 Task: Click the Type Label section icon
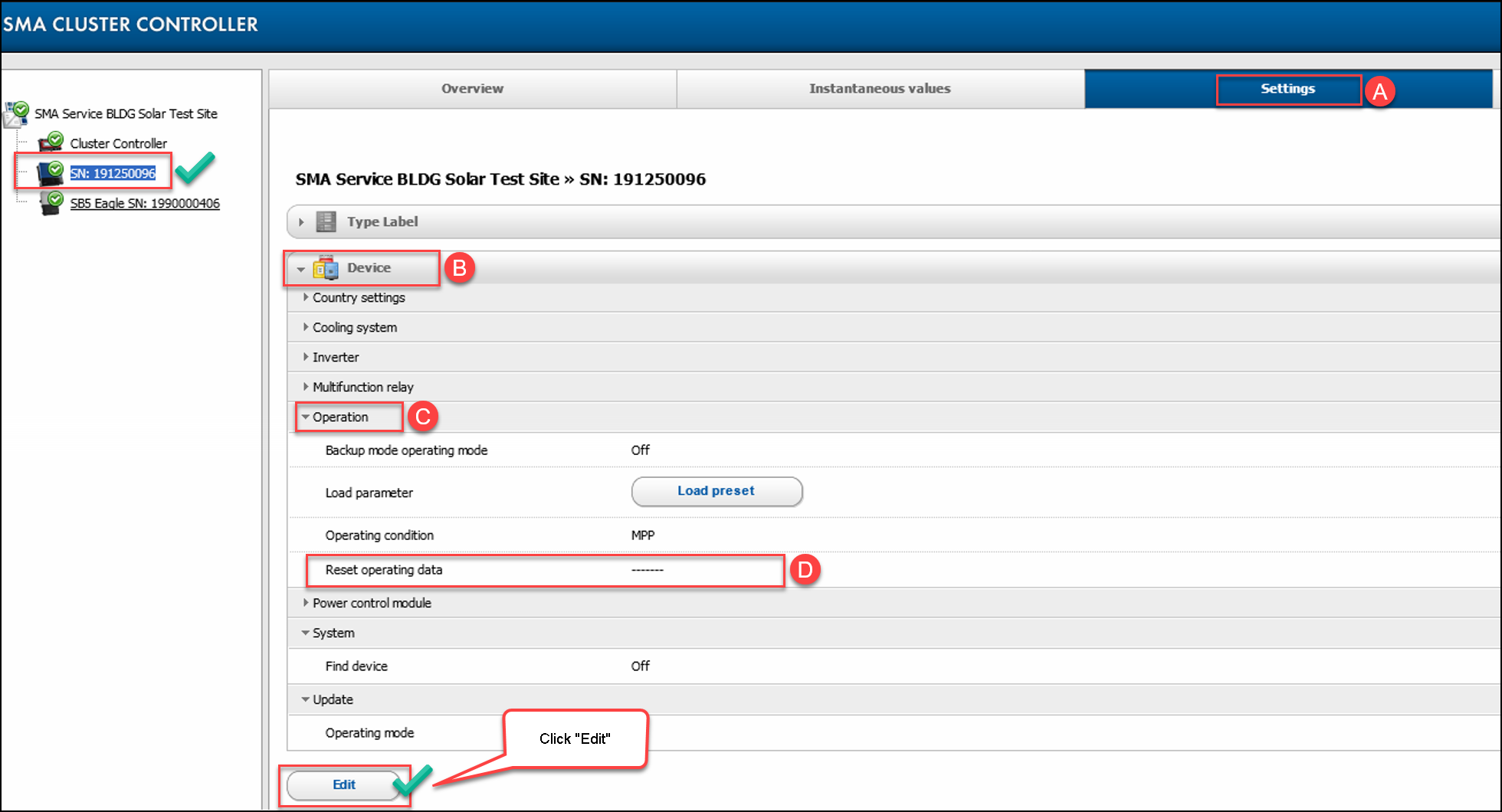pos(326,222)
